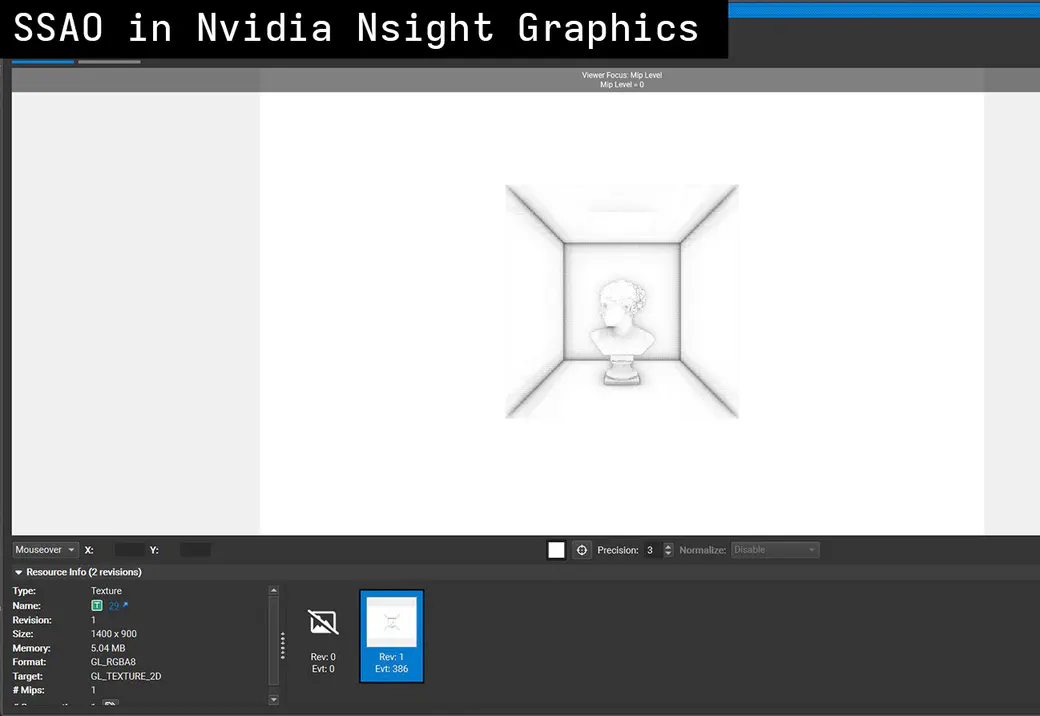
Task: Click the Size: label
Action: click(x=23, y=634)
